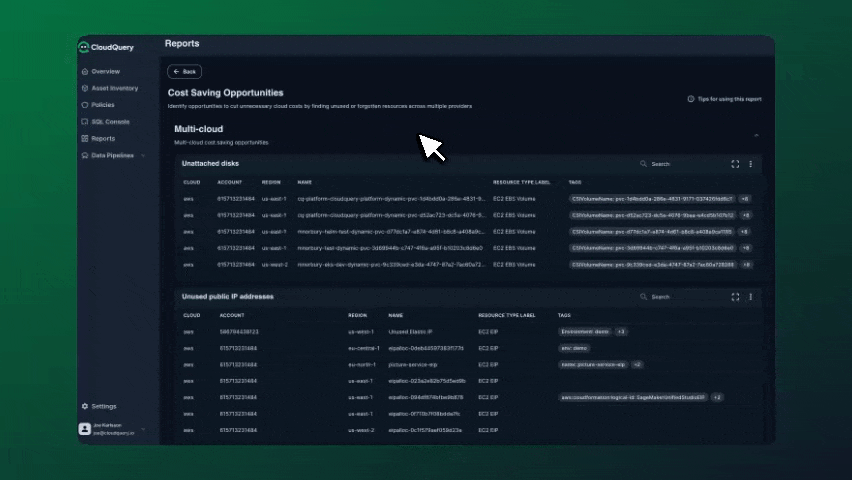The width and height of the screenshot is (852, 480).
Task: Open Asset Inventory in the sidebar
Action: tap(114, 88)
